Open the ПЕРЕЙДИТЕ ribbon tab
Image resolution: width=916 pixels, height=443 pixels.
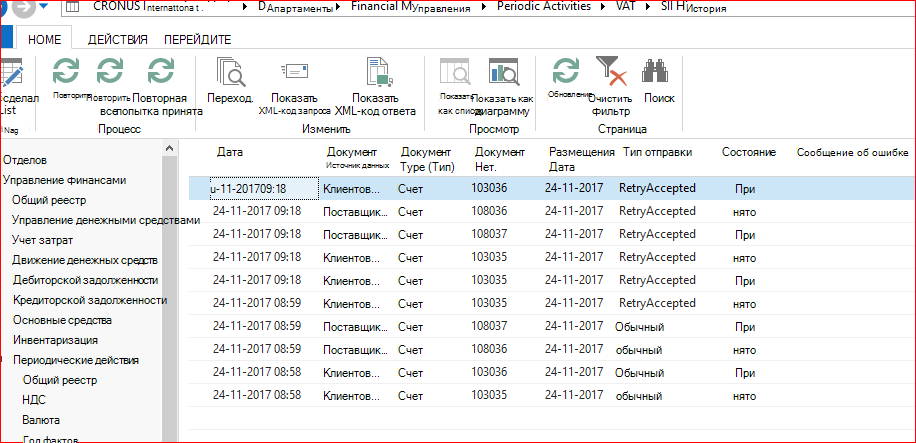coord(197,40)
